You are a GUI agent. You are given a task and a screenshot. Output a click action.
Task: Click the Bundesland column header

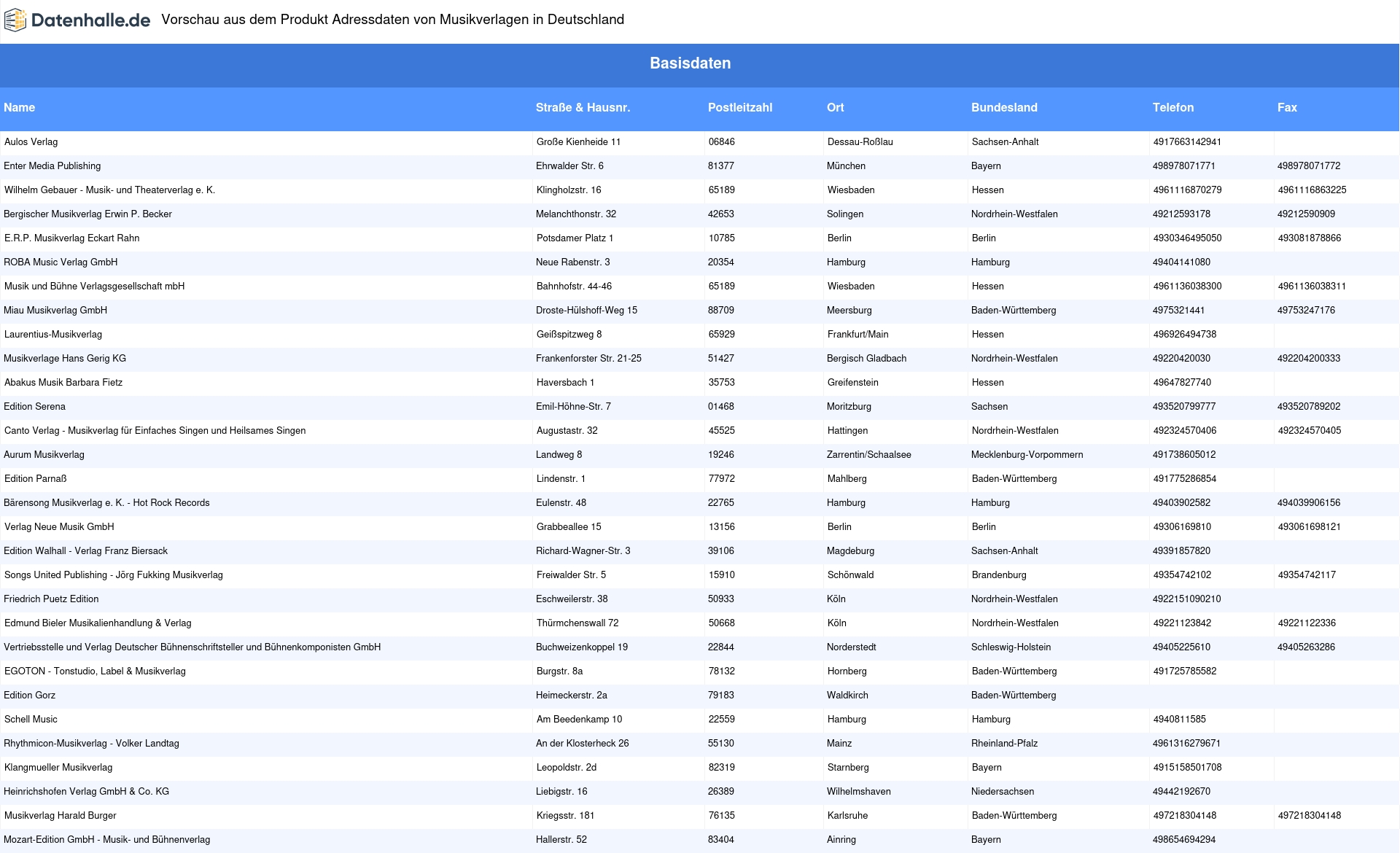point(1004,107)
